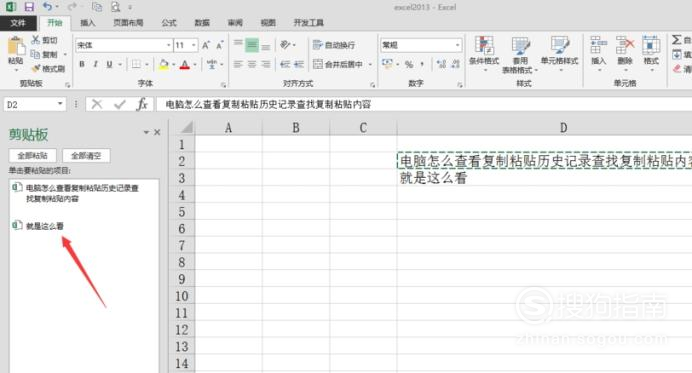Align text left
The image size is (692, 373).
click(238, 64)
